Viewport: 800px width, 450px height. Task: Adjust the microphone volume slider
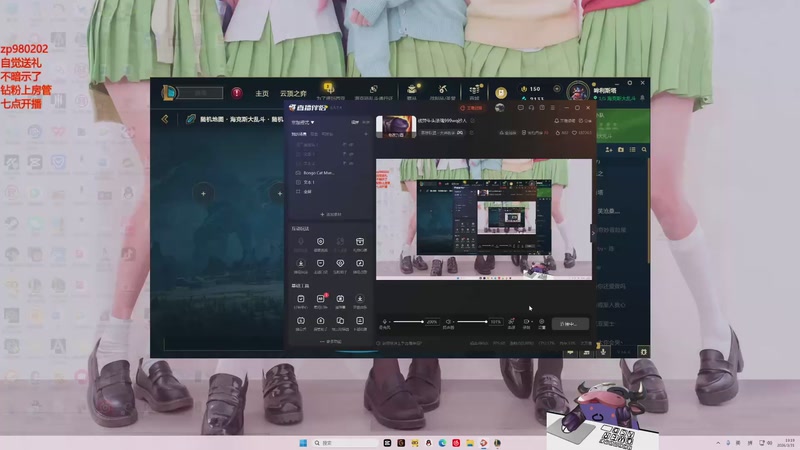[408, 321]
